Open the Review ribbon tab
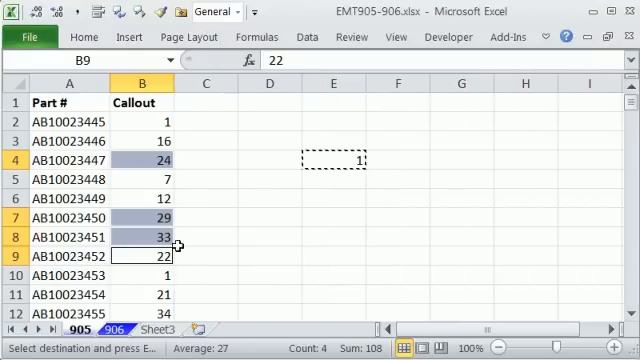The image size is (640, 360). pos(352,37)
